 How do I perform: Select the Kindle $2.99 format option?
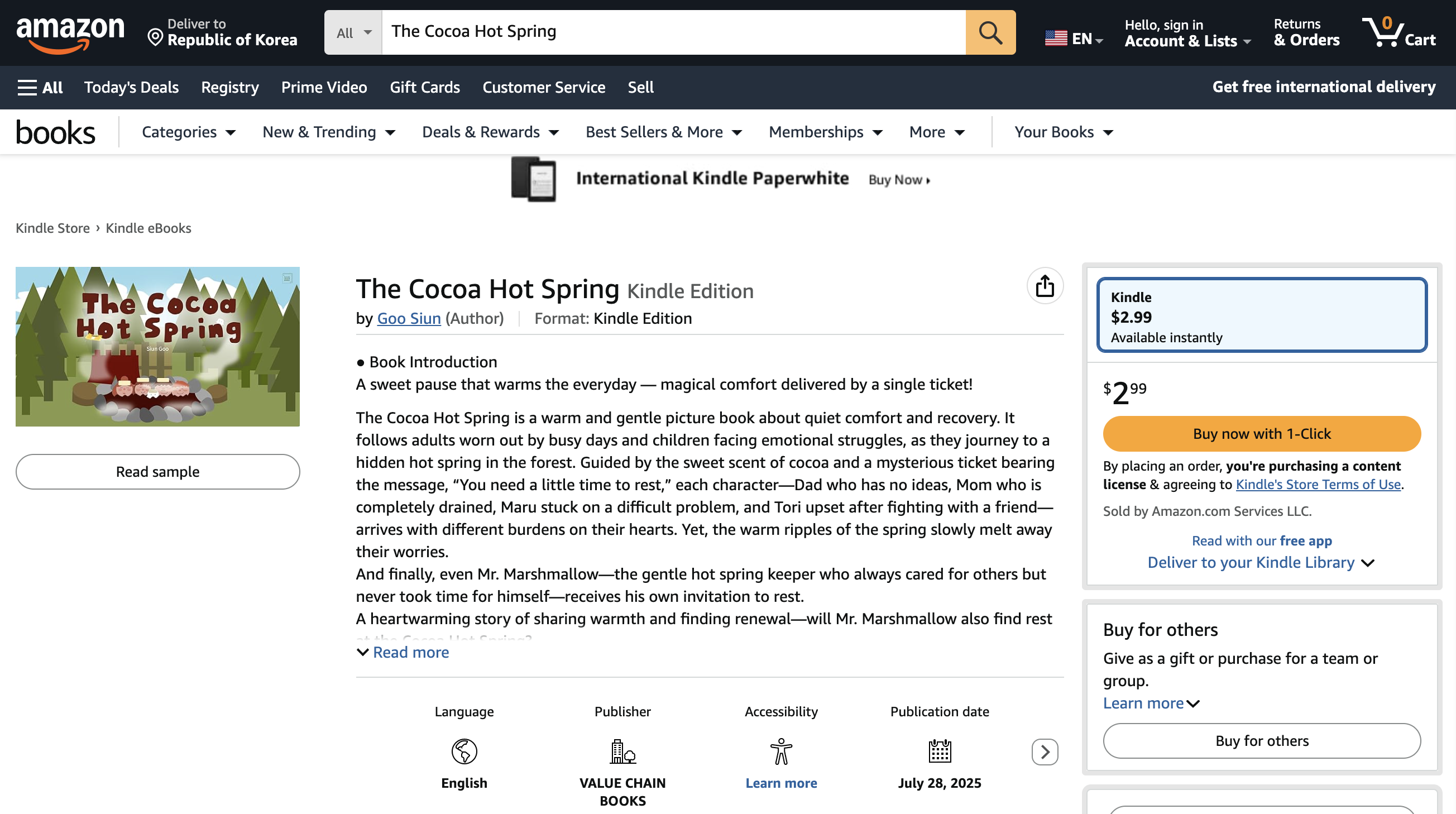1262,315
